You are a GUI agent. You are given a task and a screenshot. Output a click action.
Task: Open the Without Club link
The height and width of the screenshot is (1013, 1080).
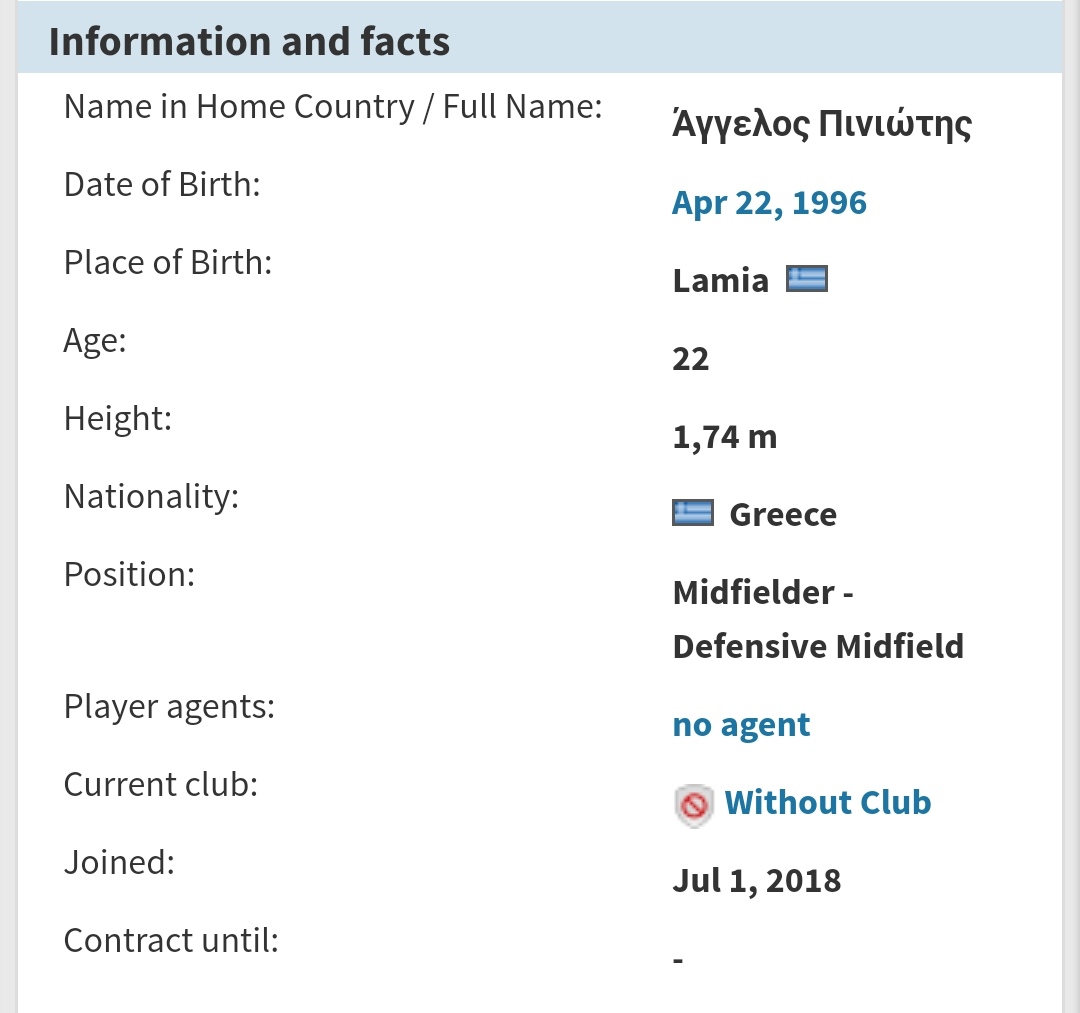827,802
